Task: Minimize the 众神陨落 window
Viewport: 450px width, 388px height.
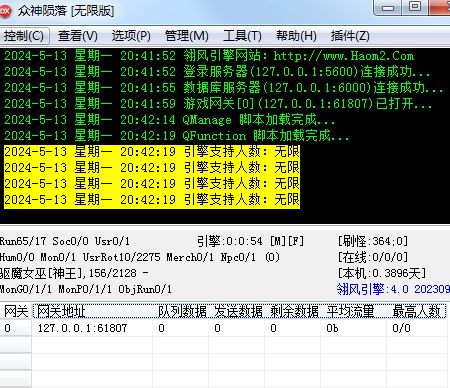Action: (x=388, y=7)
